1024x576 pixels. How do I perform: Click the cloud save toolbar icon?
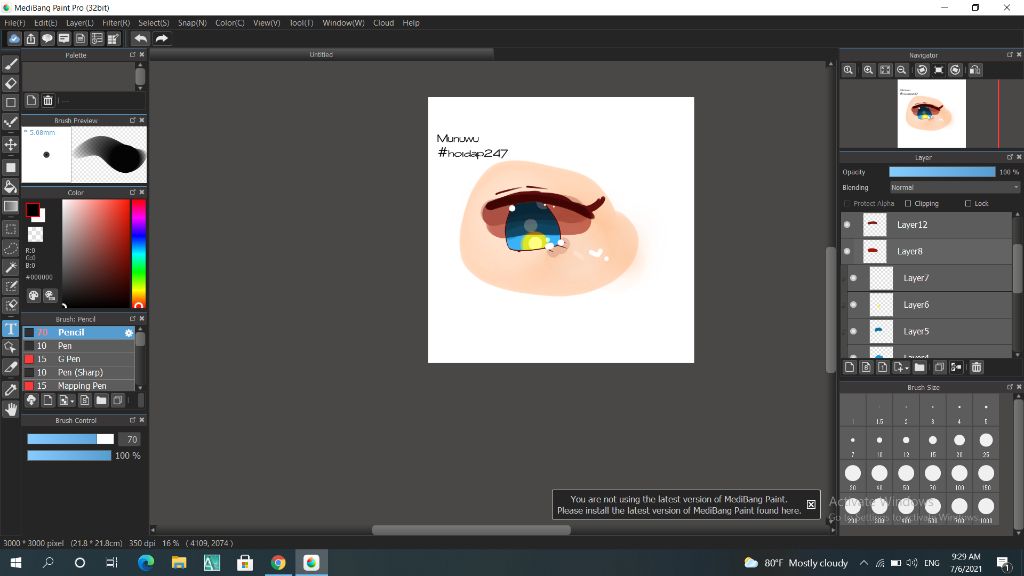coord(14,39)
